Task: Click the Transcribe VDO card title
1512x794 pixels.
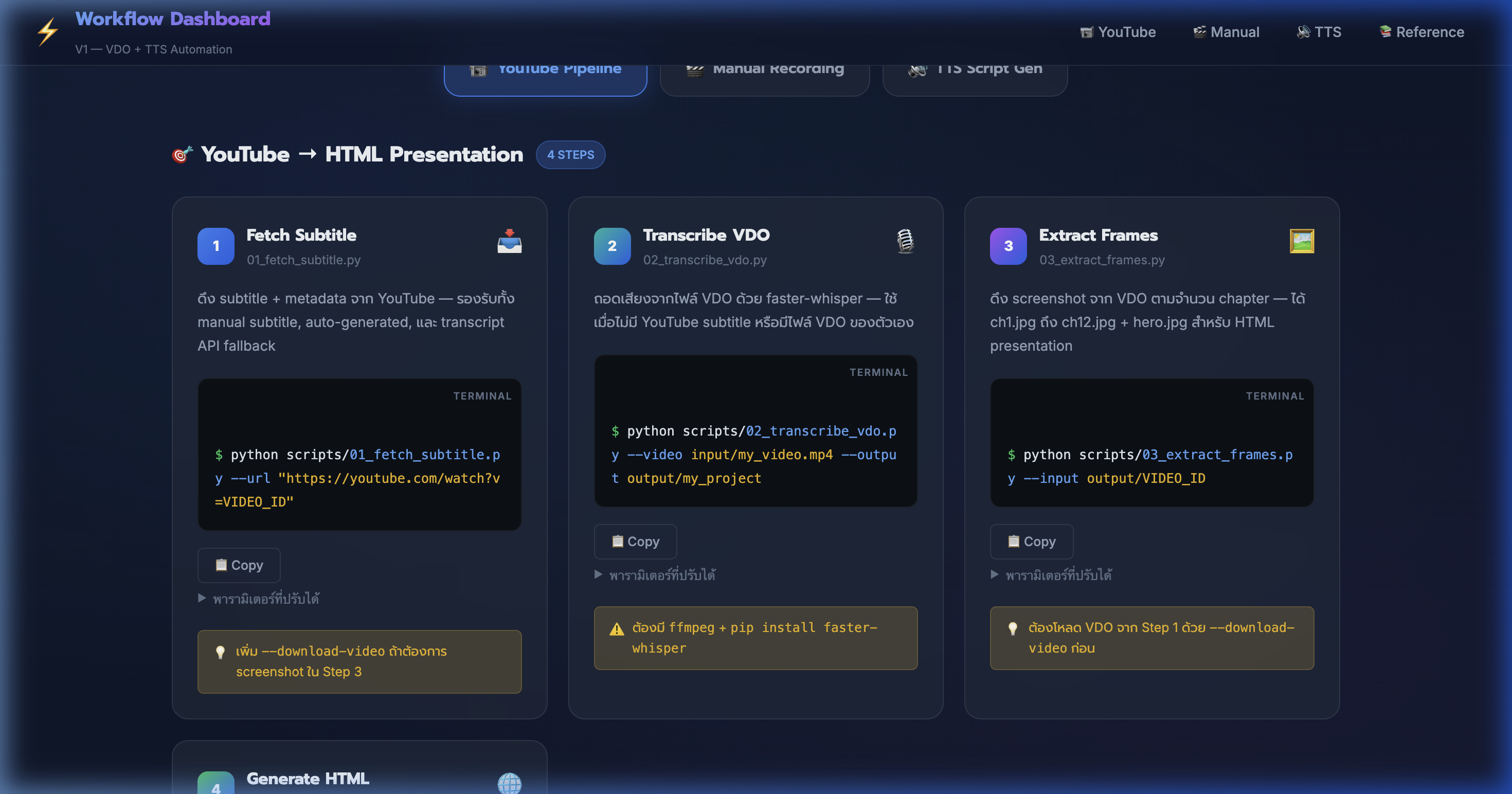Action: tap(706, 236)
